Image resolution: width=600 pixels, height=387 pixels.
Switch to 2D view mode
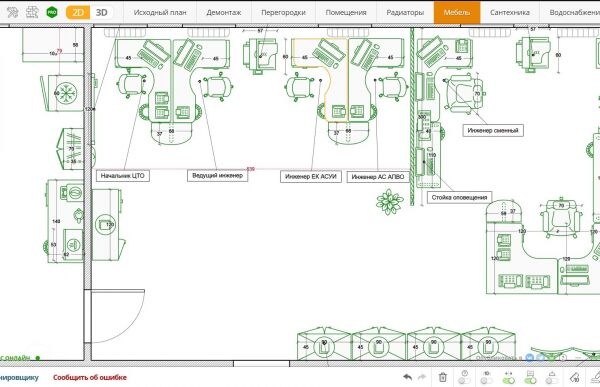pyautogui.click(x=78, y=12)
